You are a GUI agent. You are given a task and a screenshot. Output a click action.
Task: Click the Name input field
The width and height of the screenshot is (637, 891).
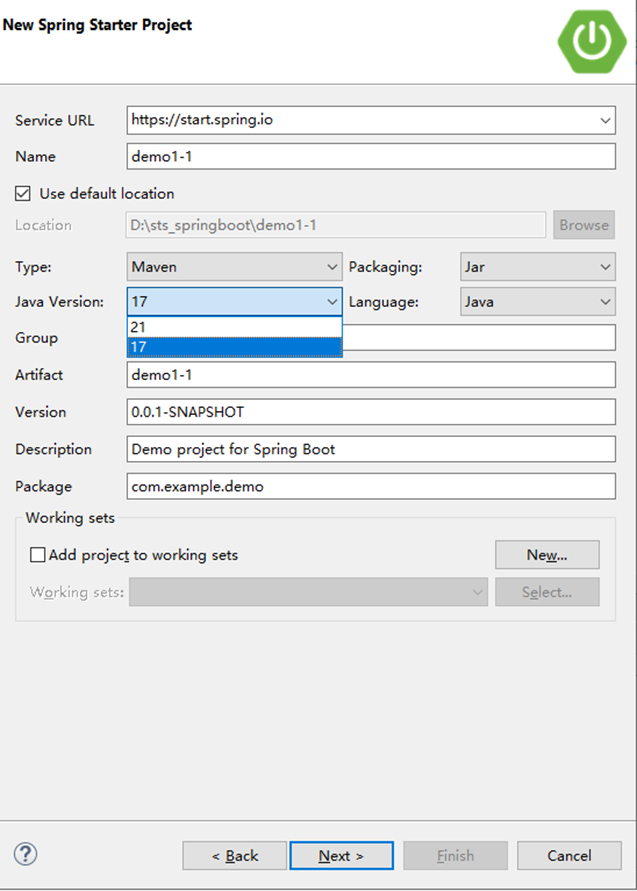(x=370, y=156)
